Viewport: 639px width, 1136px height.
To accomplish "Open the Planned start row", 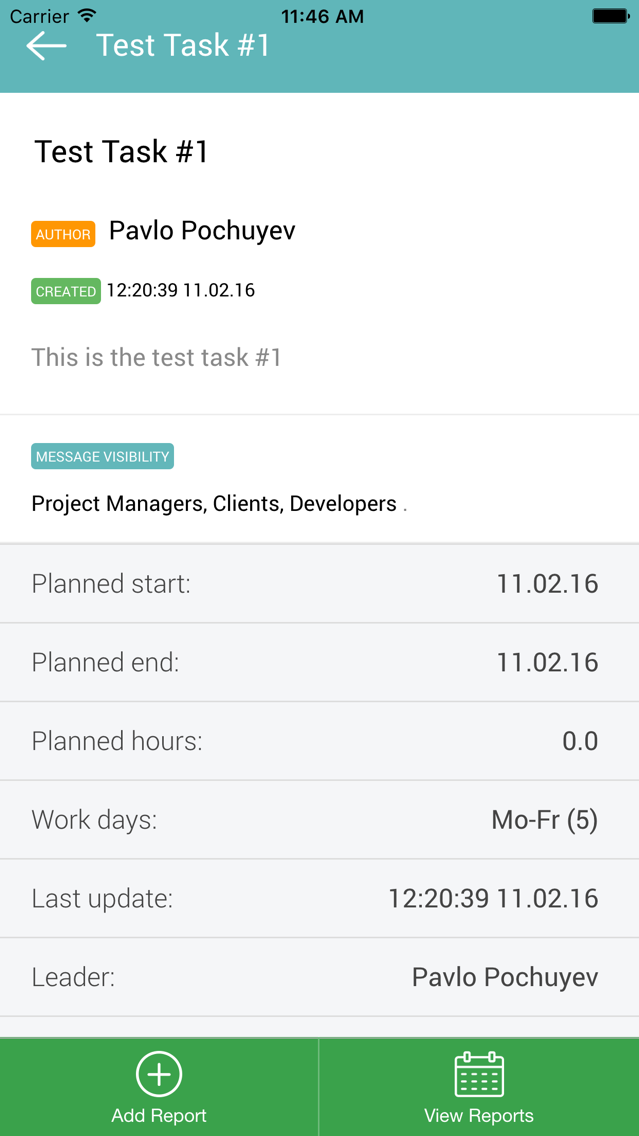I will pyautogui.click(x=320, y=583).
